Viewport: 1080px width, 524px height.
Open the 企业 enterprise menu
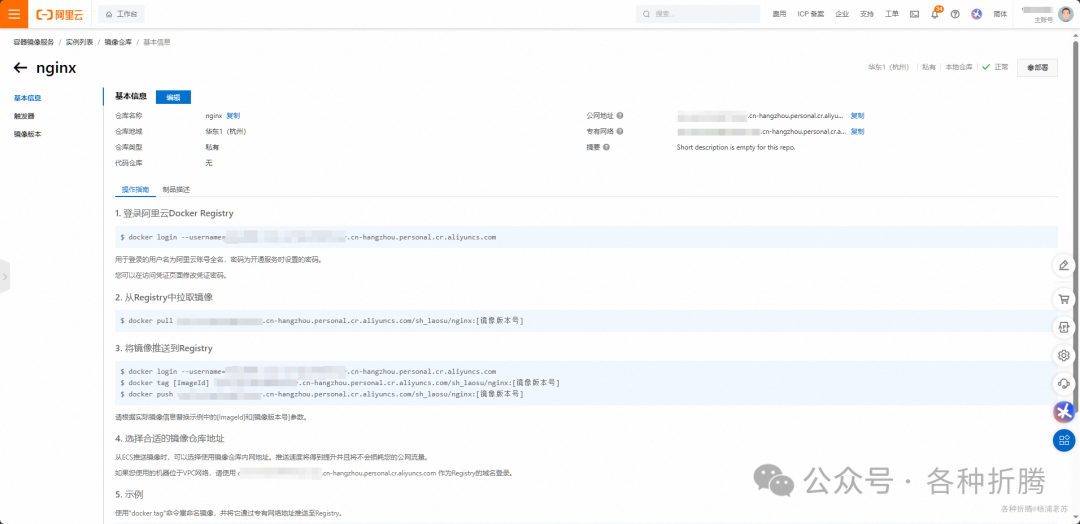pos(842,14)
